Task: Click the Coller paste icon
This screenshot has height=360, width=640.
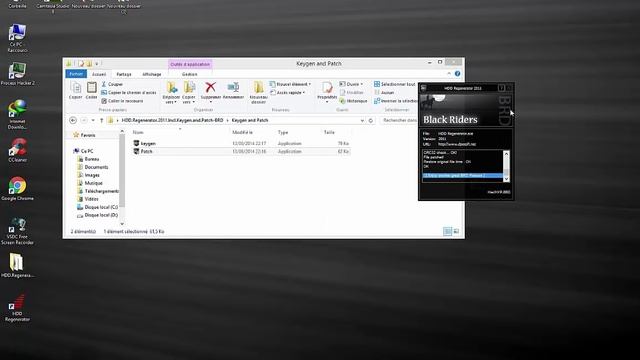Action: point(91,90)
